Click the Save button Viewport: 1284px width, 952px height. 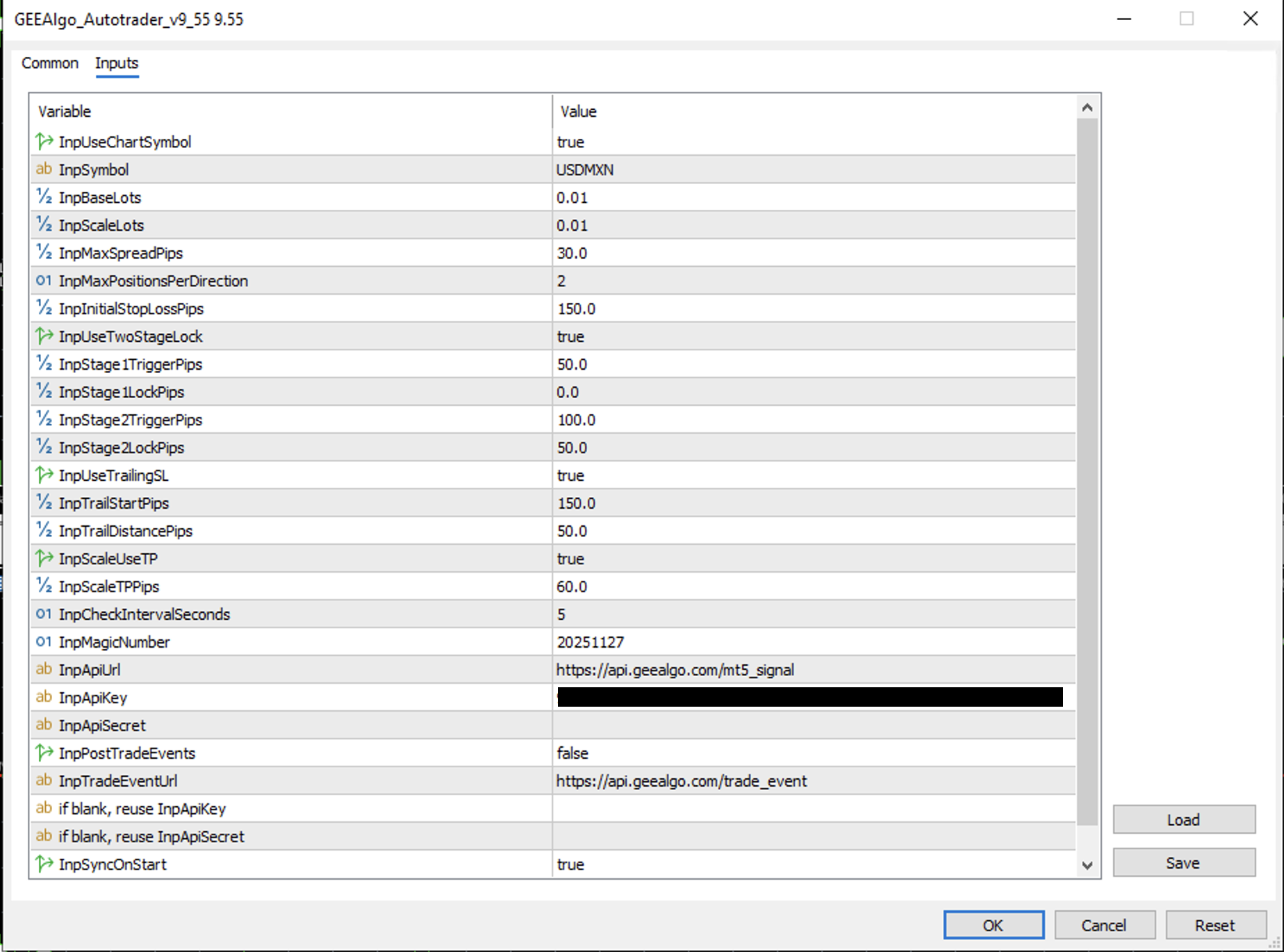1183,862
